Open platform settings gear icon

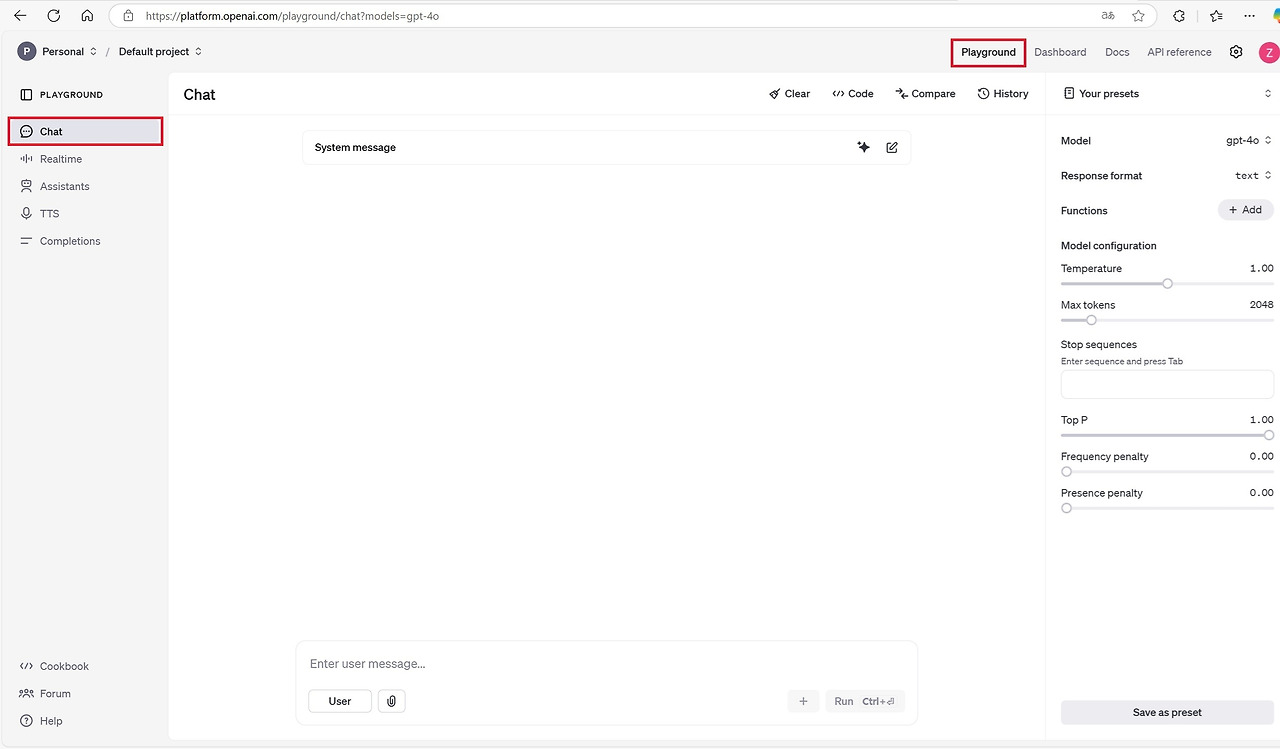tap(1236, 52)
